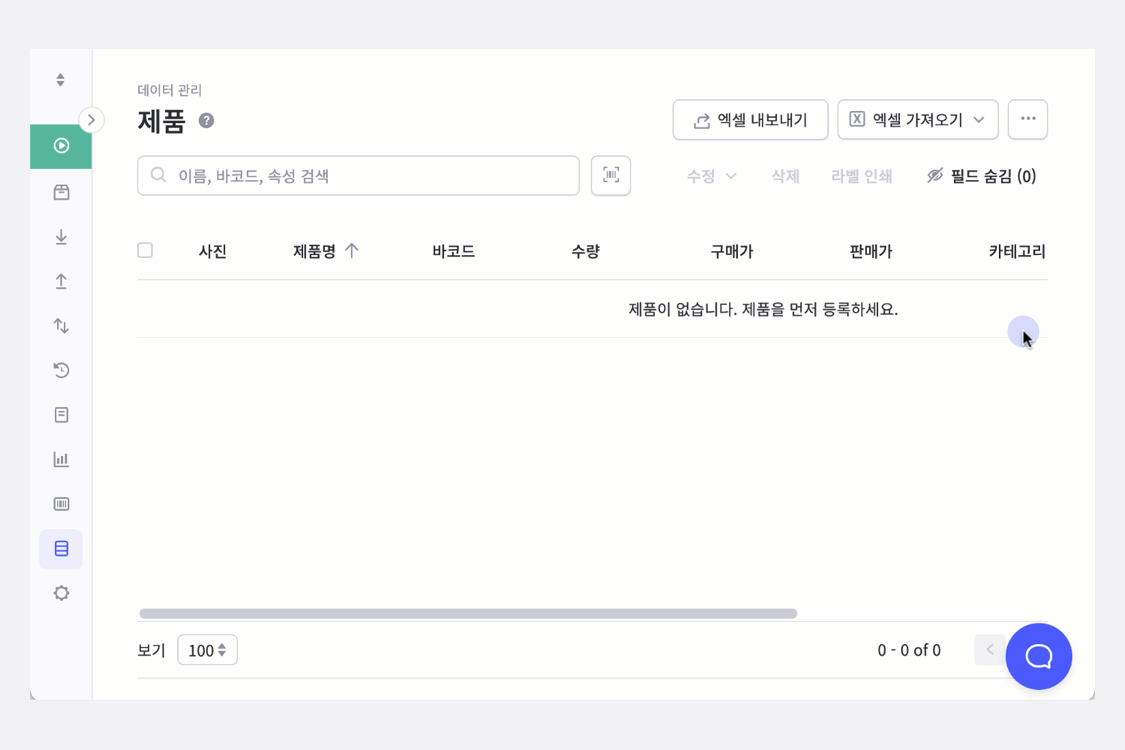Toggle the select-all checkbox in table header
The image size is (1125, 750).
coord(145,250)
